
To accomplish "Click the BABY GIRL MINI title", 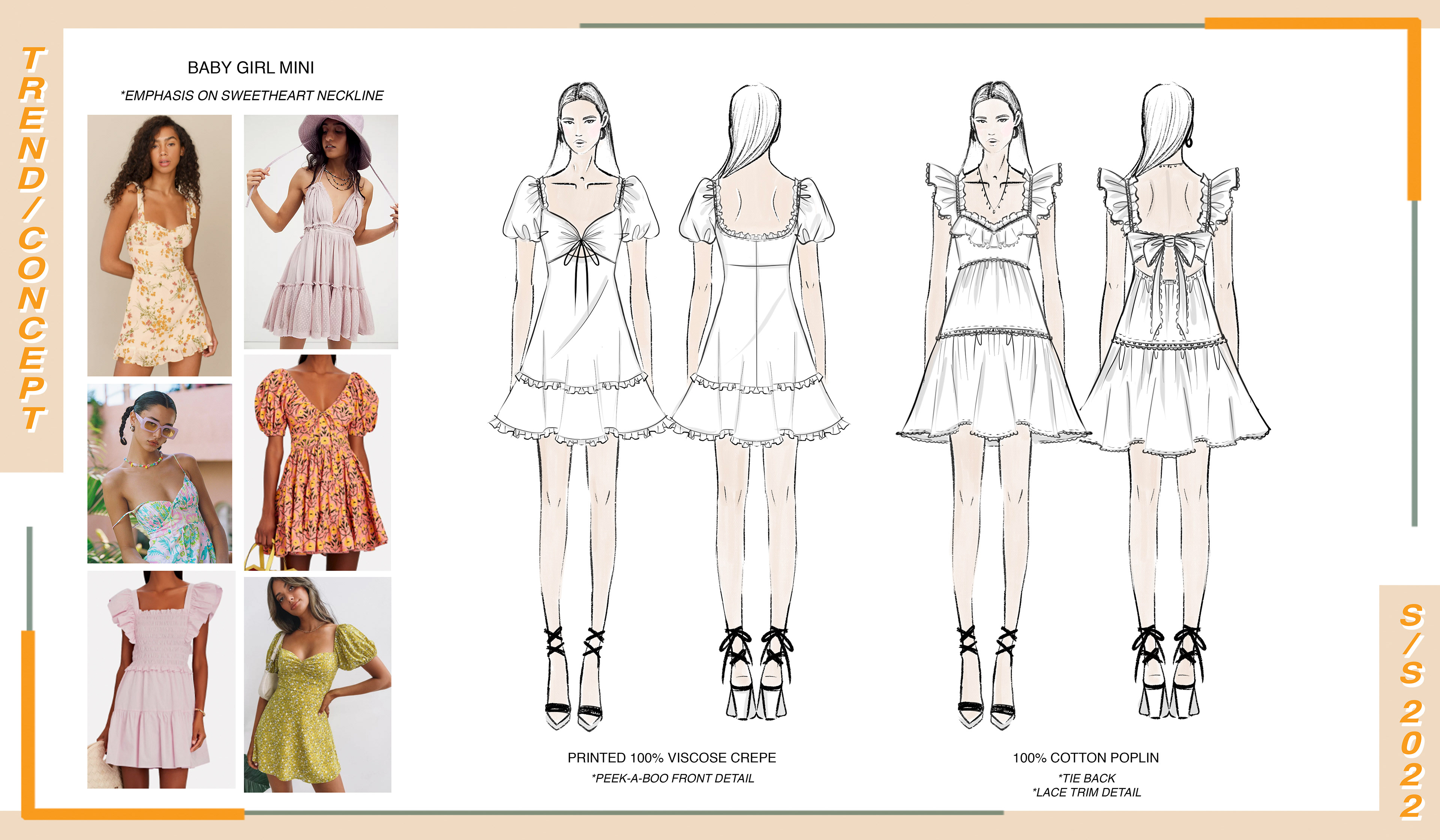I will (251, 67).
